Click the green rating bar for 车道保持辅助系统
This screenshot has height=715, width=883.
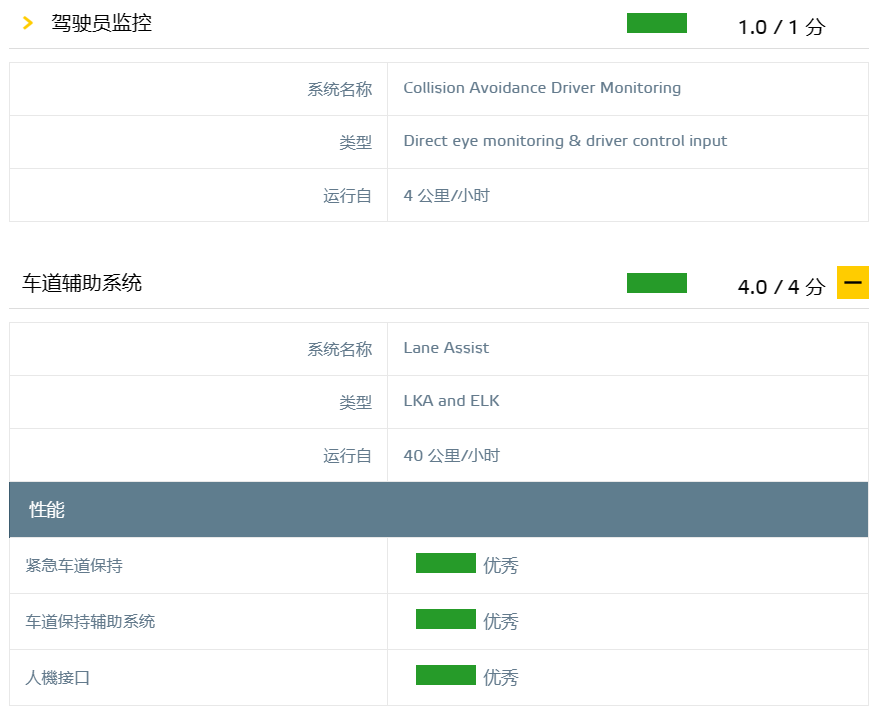445,619
